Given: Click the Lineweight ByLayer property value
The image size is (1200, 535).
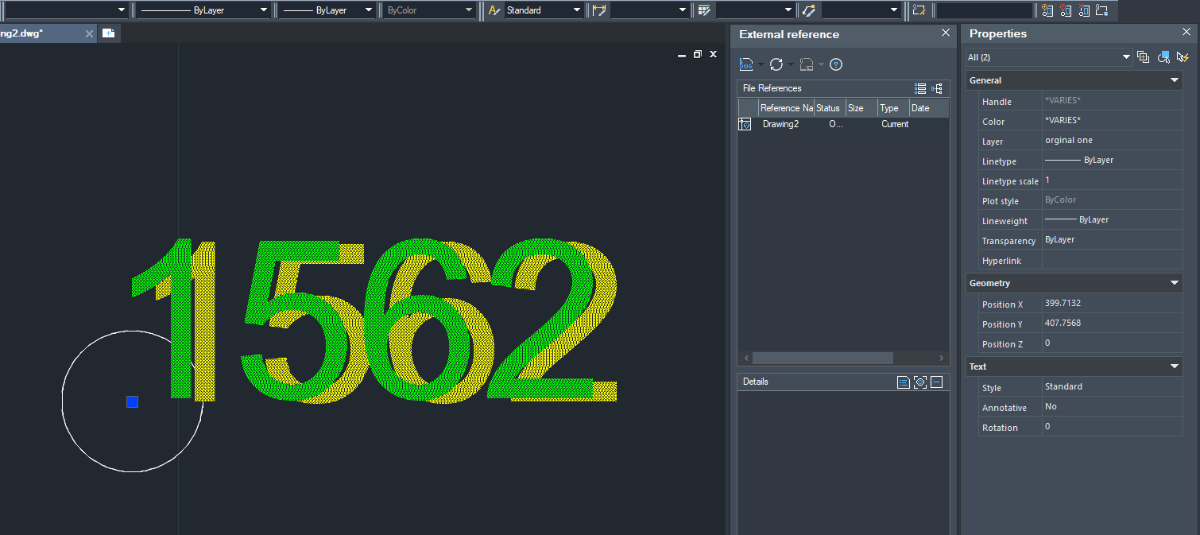Looking at the screenshot, I should tap(1112, 220).
